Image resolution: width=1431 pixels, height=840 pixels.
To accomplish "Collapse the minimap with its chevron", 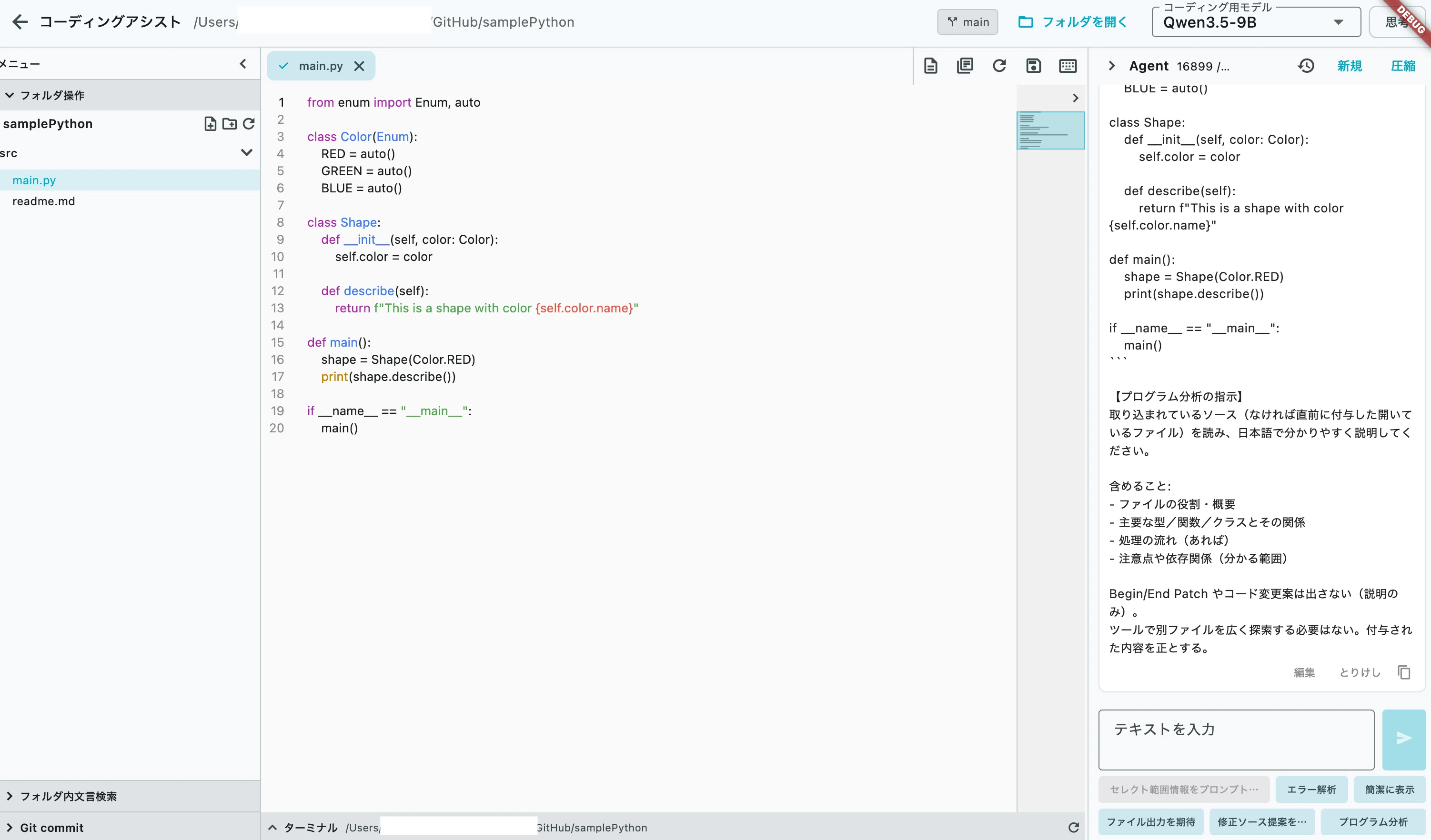I will (x=1075, y=98).
